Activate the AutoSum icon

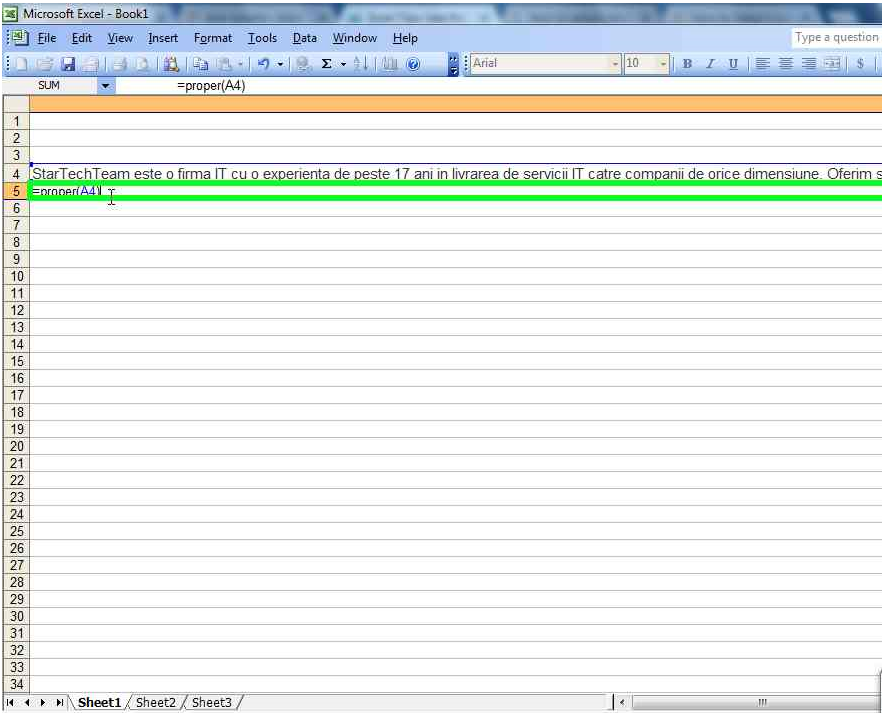click(x=325, y=63)
